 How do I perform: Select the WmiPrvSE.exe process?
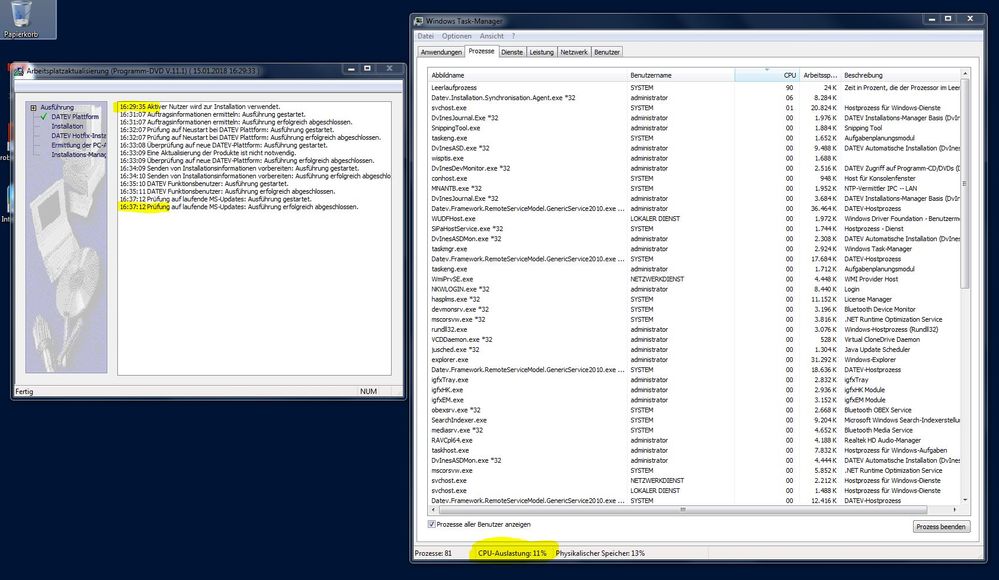click(x=694, y=279)
